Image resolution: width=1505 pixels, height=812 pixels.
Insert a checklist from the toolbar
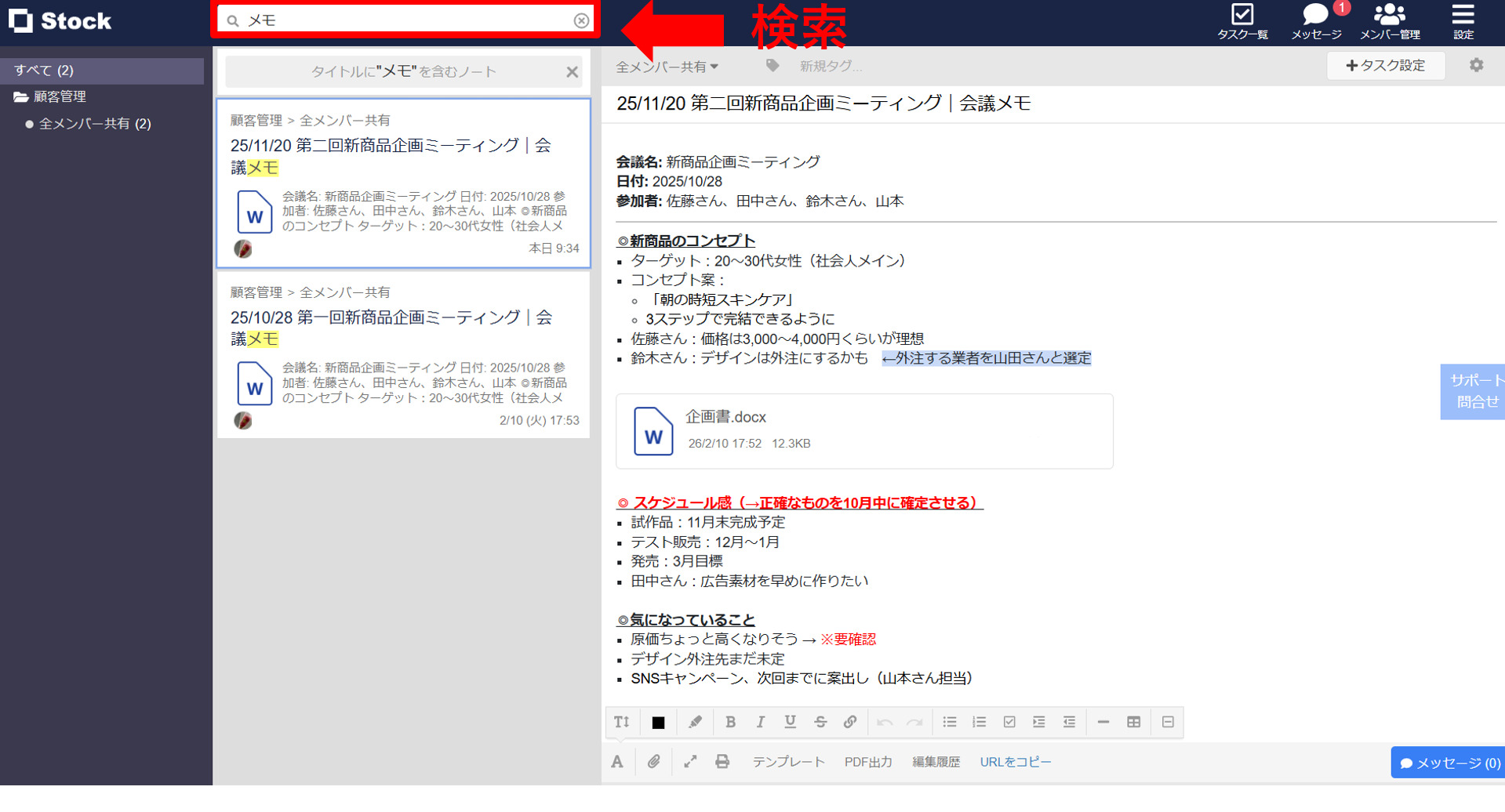[x=1009, y=722]
